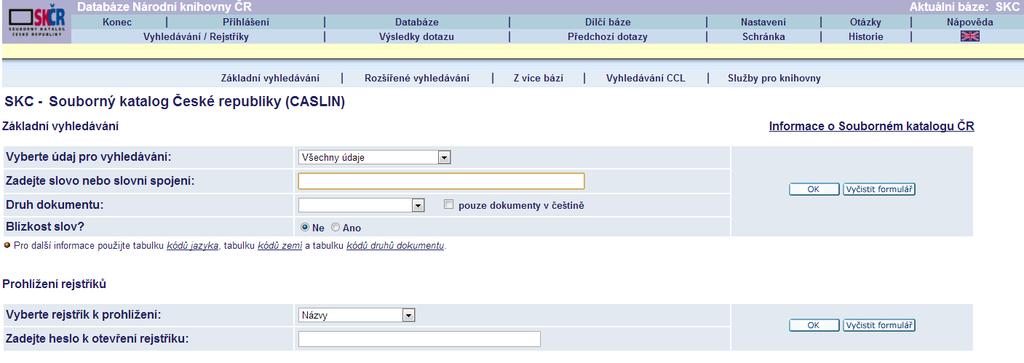
Task: Open the Přihlášení link
Action: [x=246, y=22]
